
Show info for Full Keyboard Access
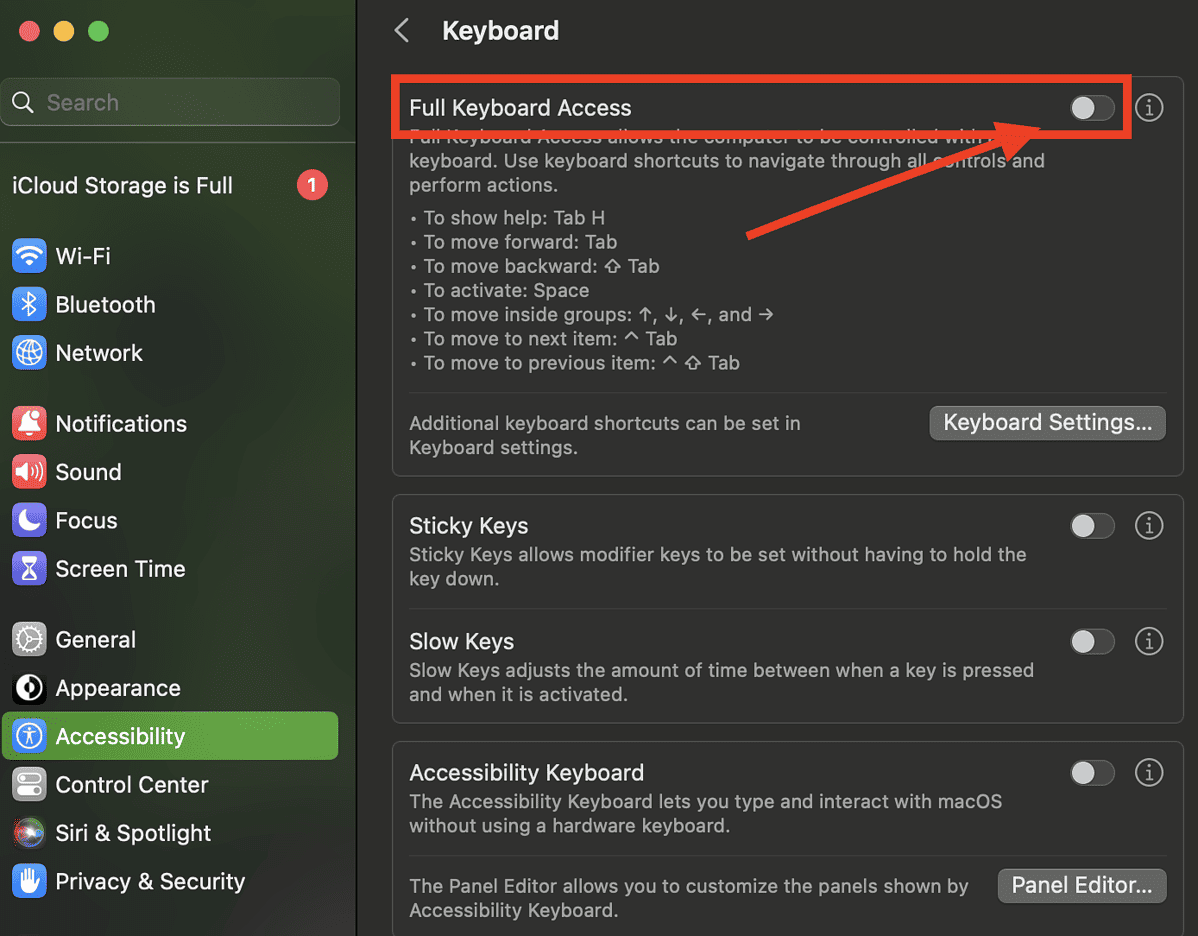(x=1149, y=108)
